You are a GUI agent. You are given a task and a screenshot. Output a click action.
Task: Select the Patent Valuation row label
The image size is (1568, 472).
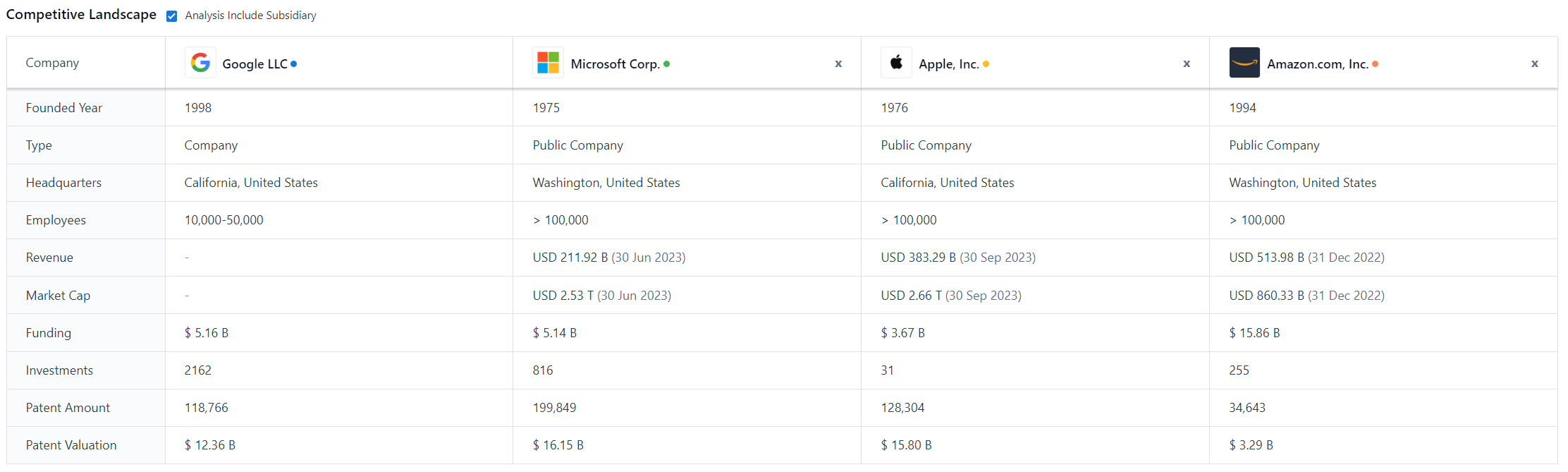[71, 445]
